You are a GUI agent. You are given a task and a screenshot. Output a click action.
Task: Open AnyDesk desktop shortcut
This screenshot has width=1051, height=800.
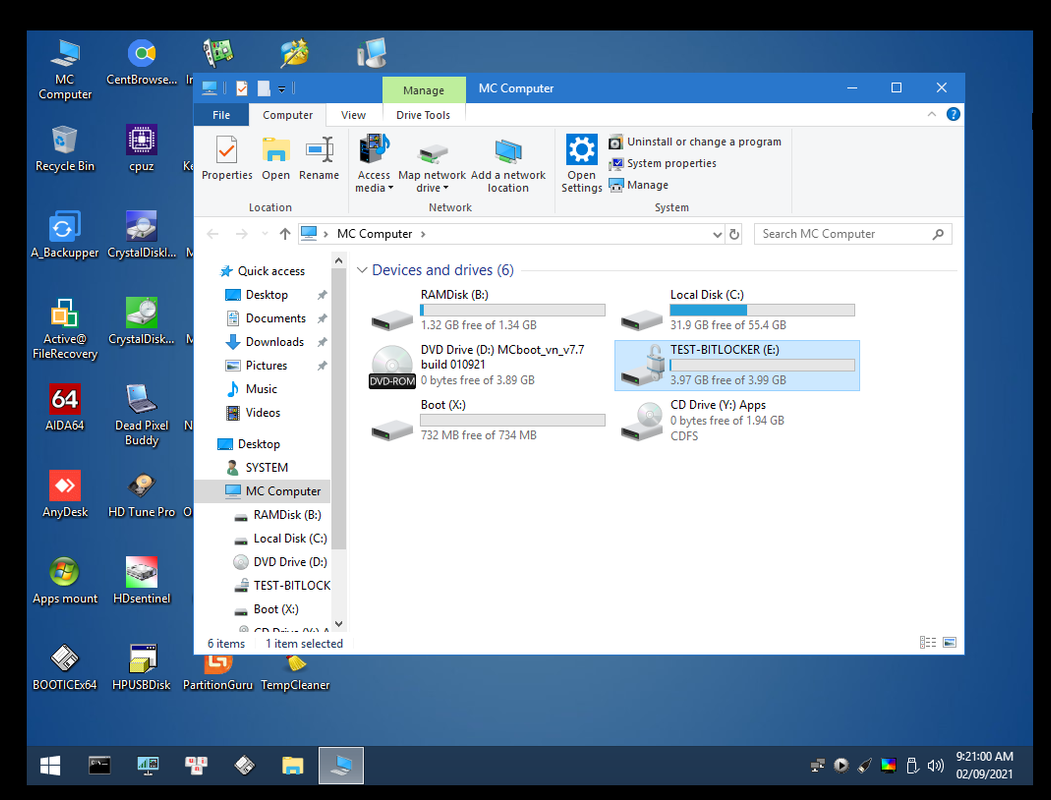(x=64, y=494)
